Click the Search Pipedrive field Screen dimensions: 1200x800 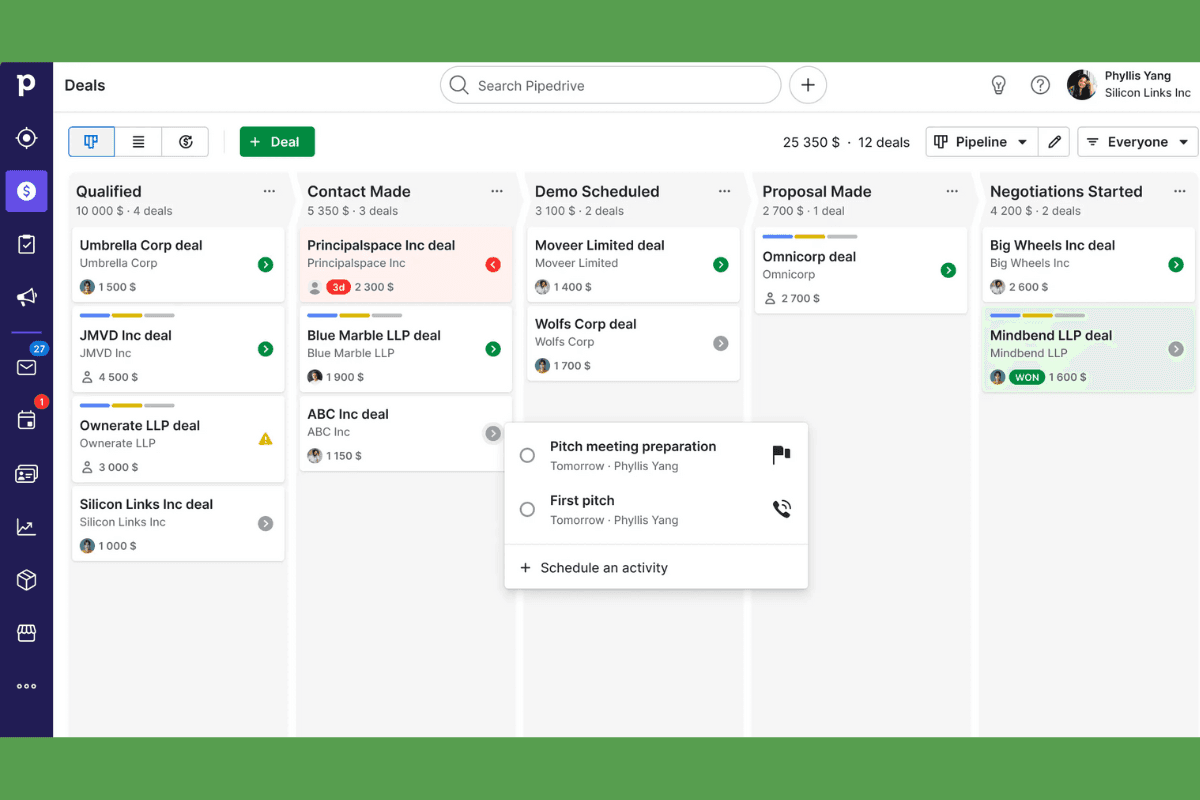click(x=610, y=85)
